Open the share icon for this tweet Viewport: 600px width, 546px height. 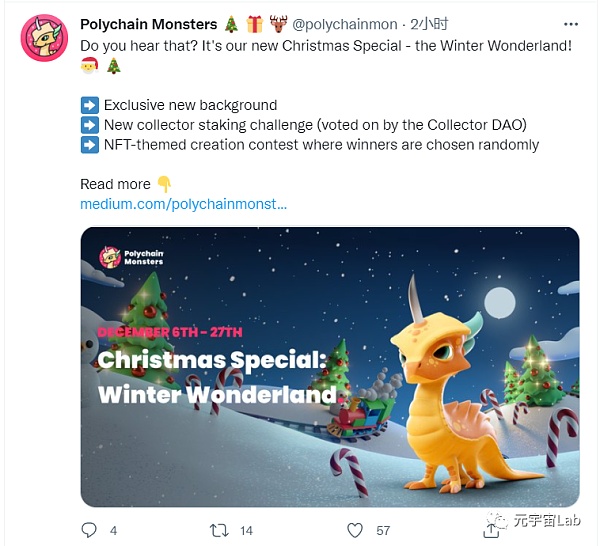(489, 529)
